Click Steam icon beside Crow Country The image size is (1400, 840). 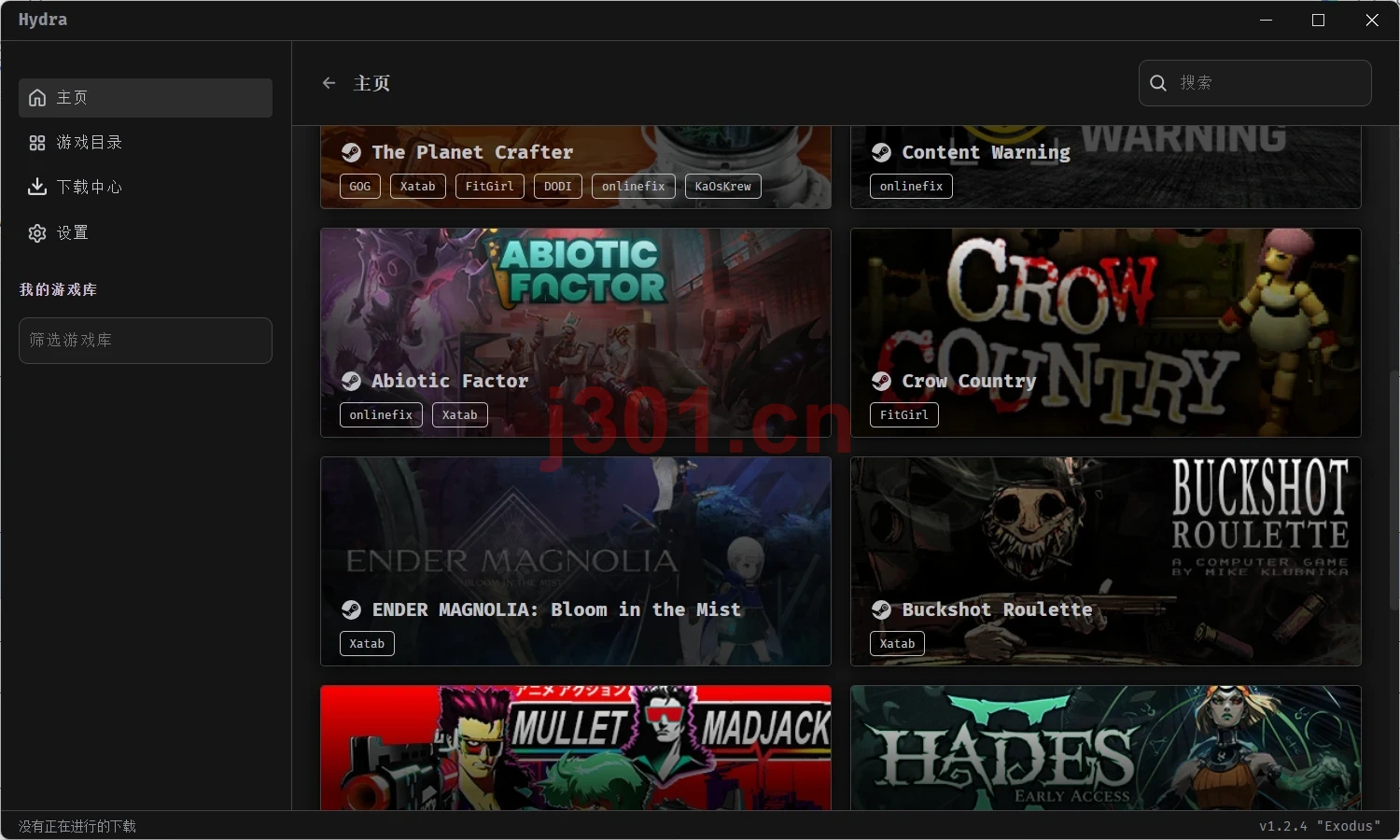coord(881,381)
